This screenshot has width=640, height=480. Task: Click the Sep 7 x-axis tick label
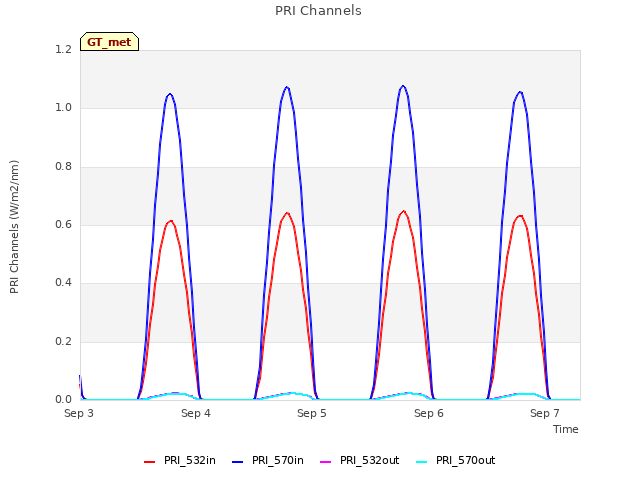pos(545,413)
